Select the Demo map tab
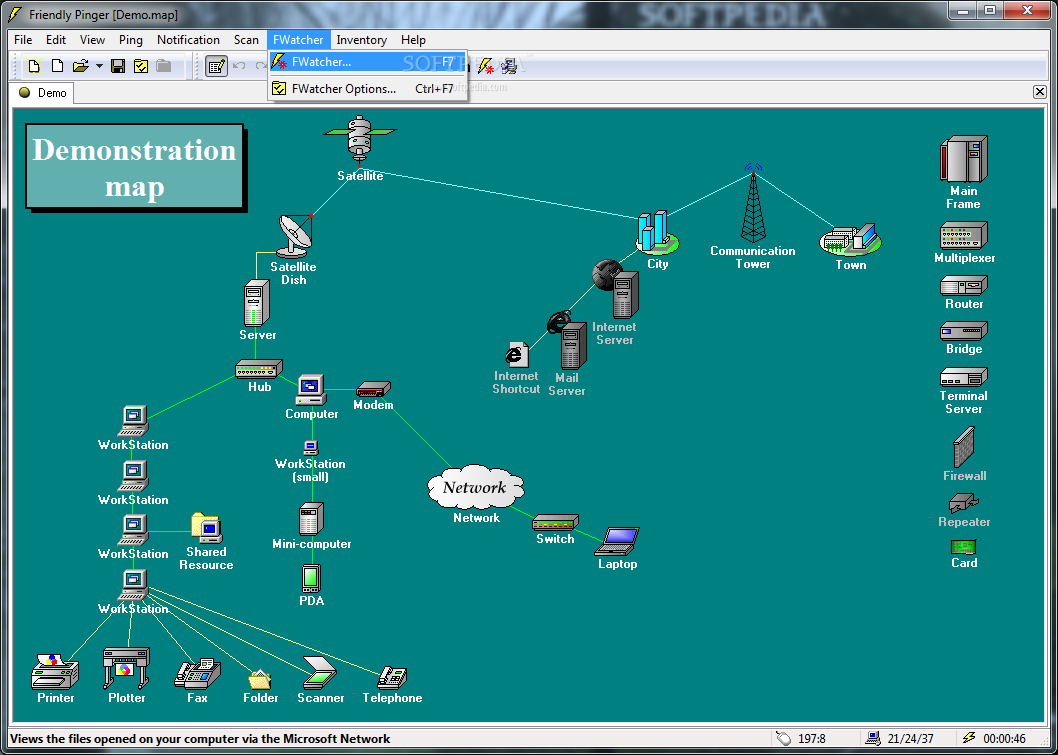This screenshot has width=1058, height=755. [43, 93]
